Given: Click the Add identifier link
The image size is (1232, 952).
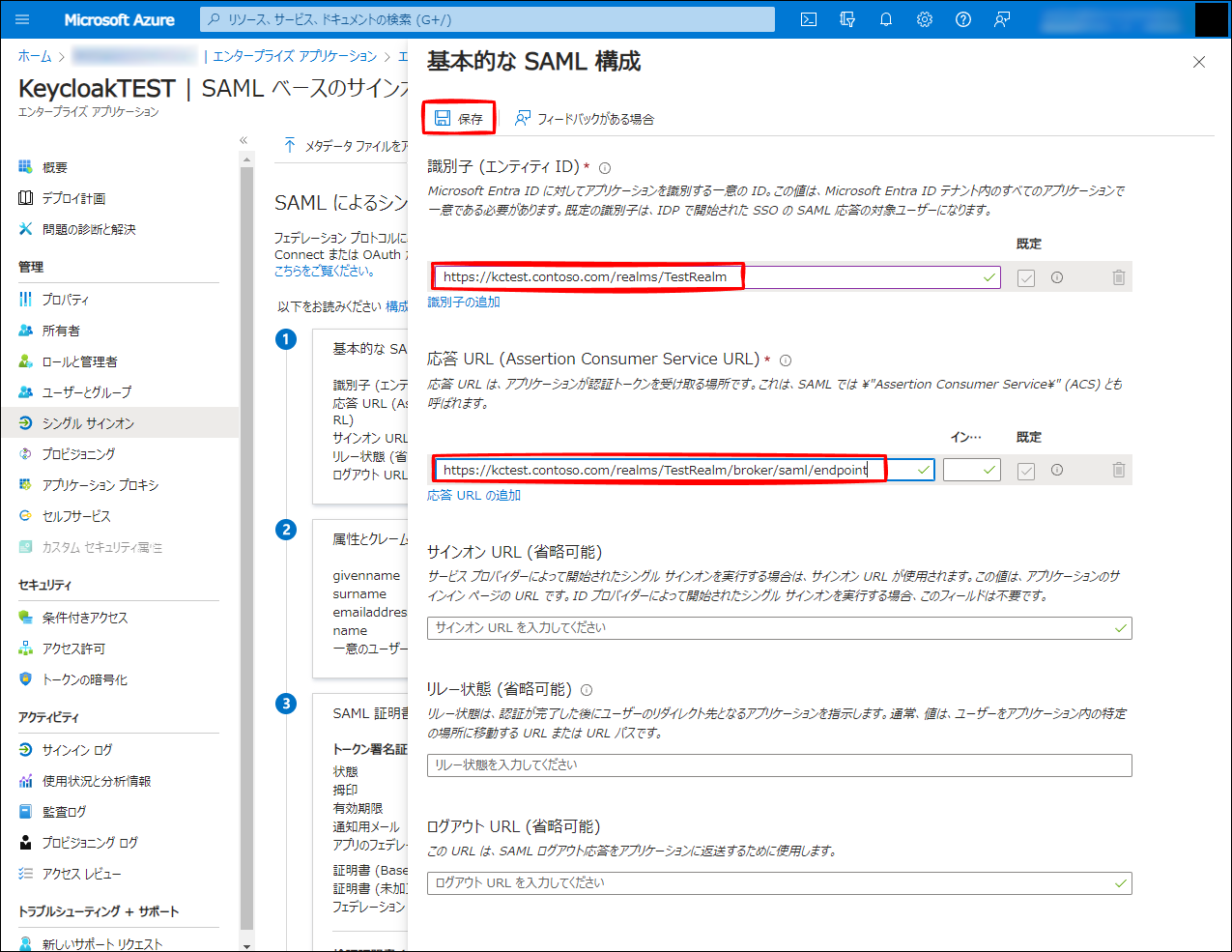Looking at the screenshot, I should [464, 303].
